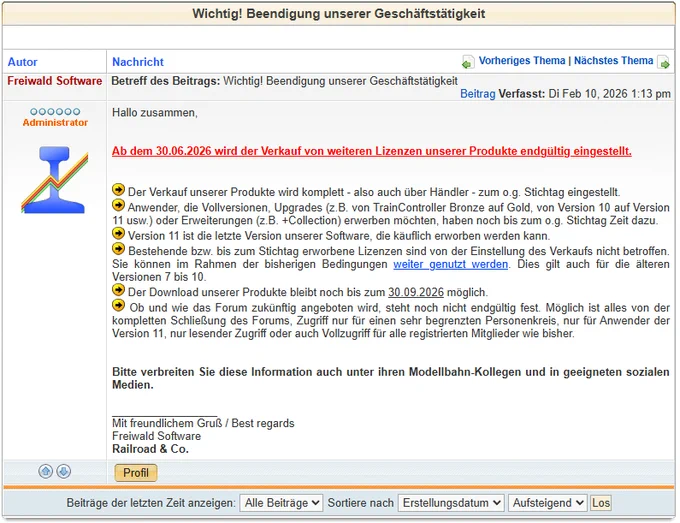This screenshot has width=680, height=523.
Task: Click the yellow bullet before 'Der Verkauf unserer Produkte'
Action: coord(118,190)
